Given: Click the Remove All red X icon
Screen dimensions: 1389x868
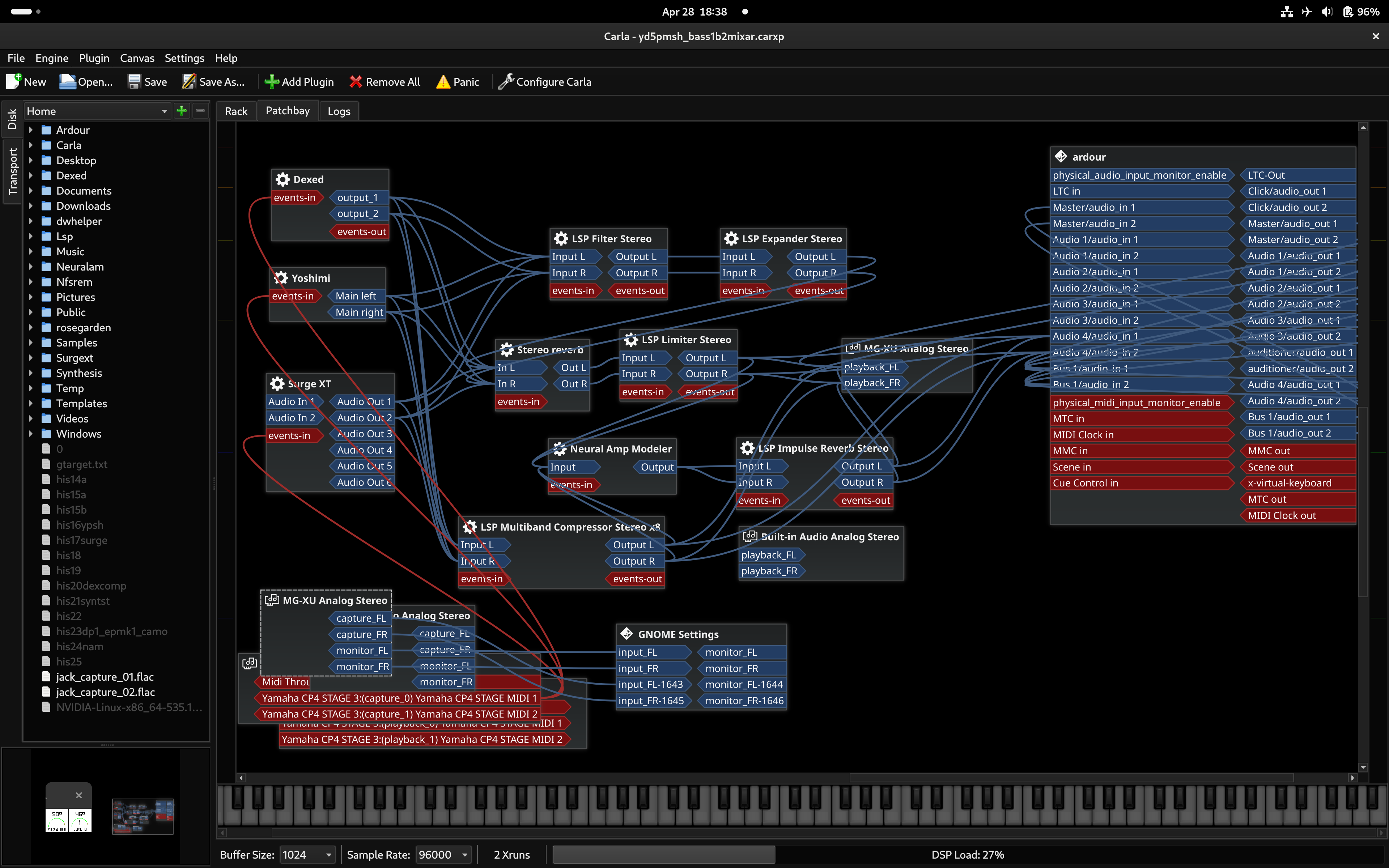Looking at the screenshot, I should tap(356, 81).
